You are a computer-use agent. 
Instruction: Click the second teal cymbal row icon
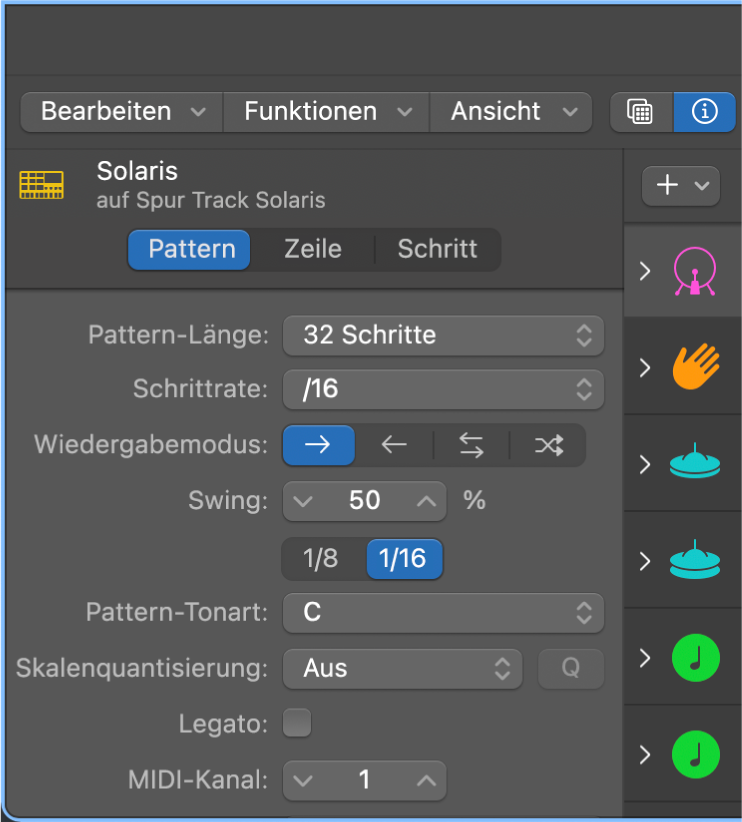point(694,559)
